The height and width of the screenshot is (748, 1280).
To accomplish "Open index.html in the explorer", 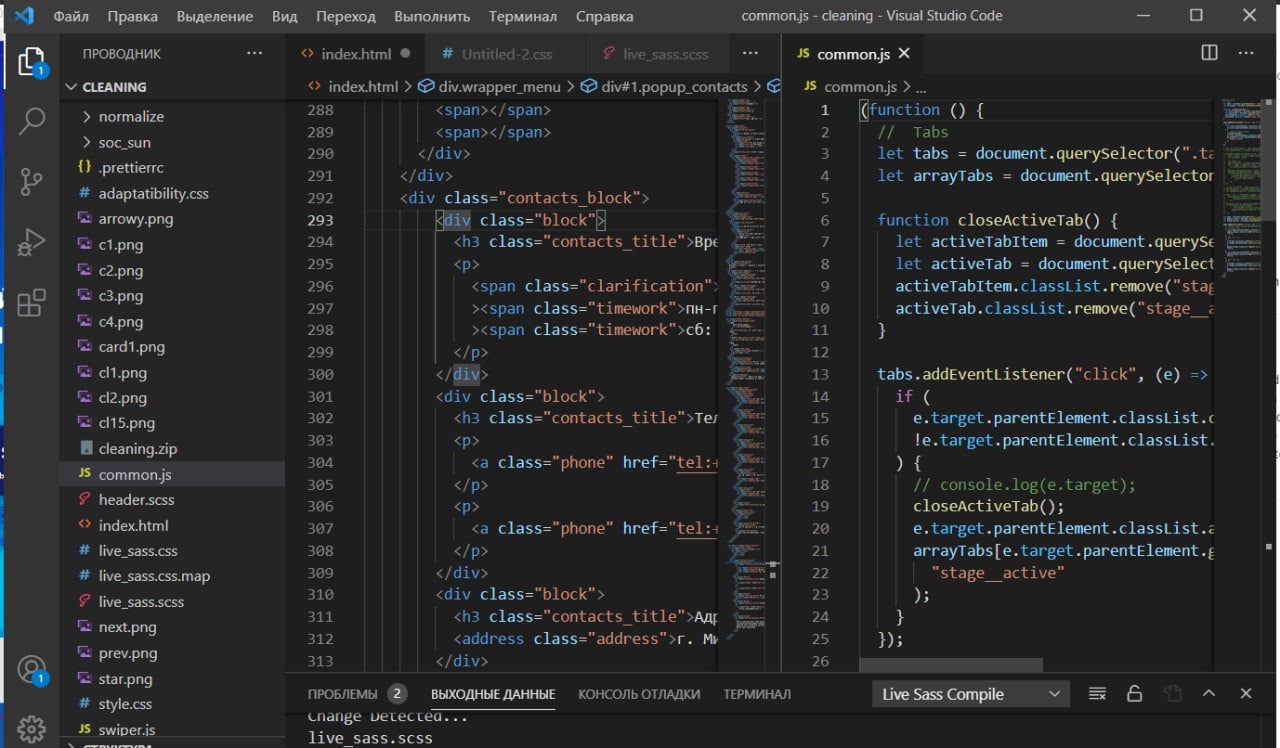I will coord(172,525).
